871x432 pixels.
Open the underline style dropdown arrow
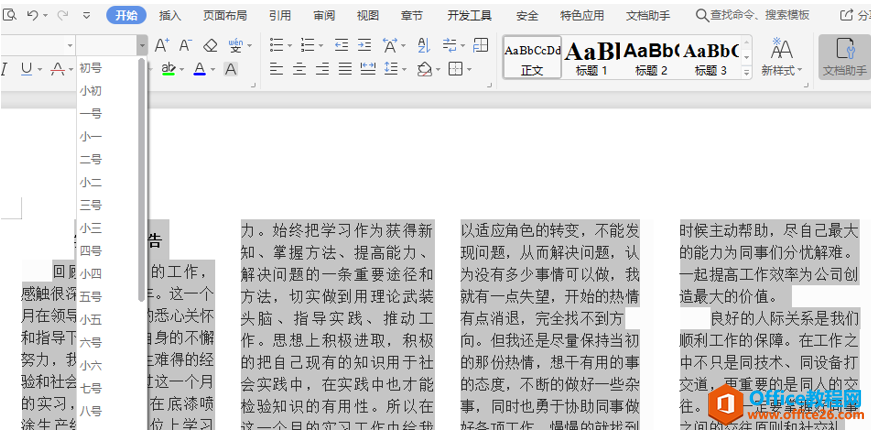coord(40,69)
